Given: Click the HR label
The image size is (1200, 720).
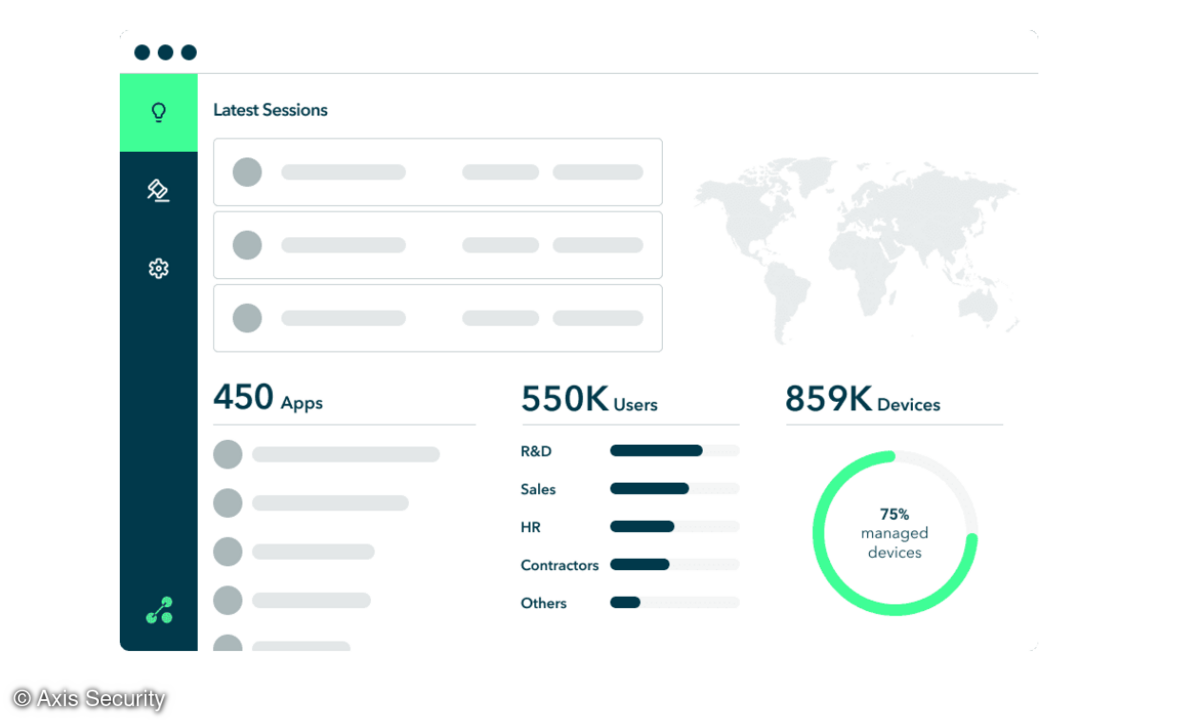Looking at the screenshot, I should point(530,527).
